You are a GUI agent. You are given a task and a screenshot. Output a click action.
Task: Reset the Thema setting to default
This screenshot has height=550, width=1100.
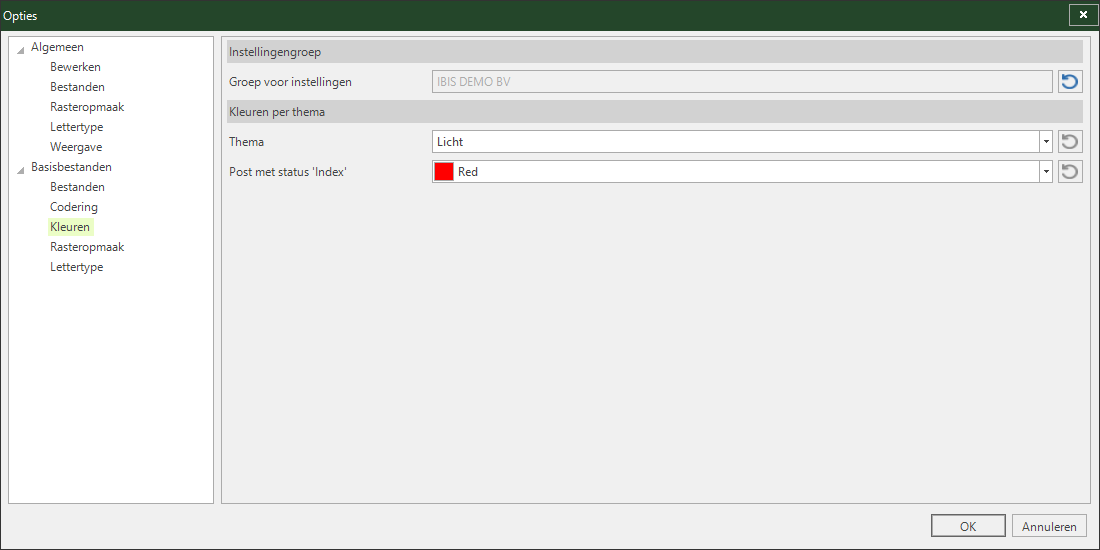(1070, 142)
